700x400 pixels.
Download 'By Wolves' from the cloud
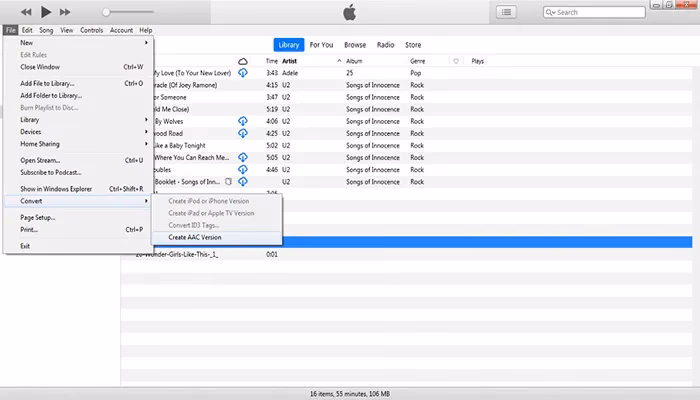tap(242, 121)
